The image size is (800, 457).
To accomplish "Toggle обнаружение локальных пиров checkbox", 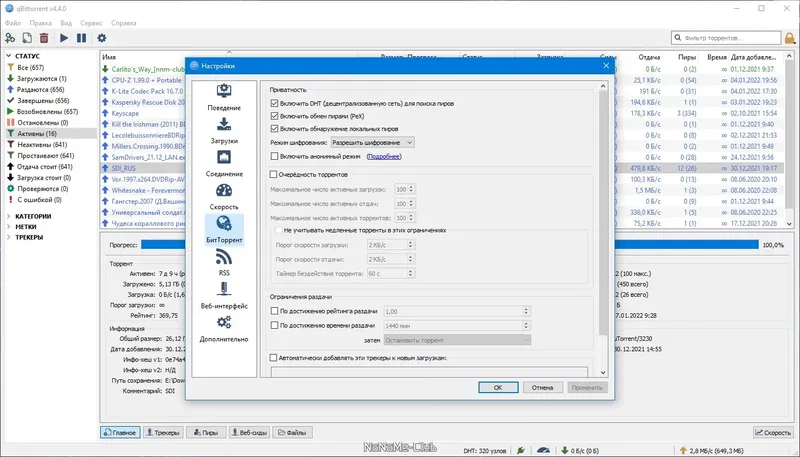I will tap(274, 129).
